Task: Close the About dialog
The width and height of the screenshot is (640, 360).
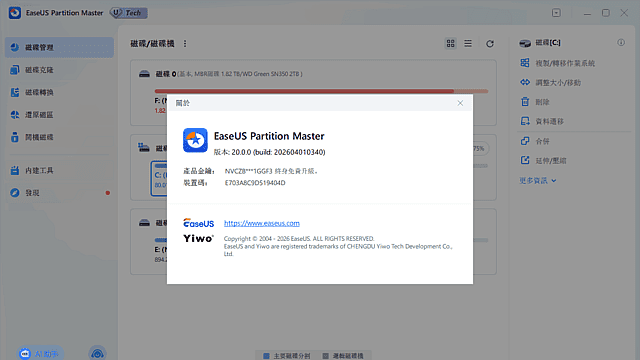Action: tap(460, 103)
